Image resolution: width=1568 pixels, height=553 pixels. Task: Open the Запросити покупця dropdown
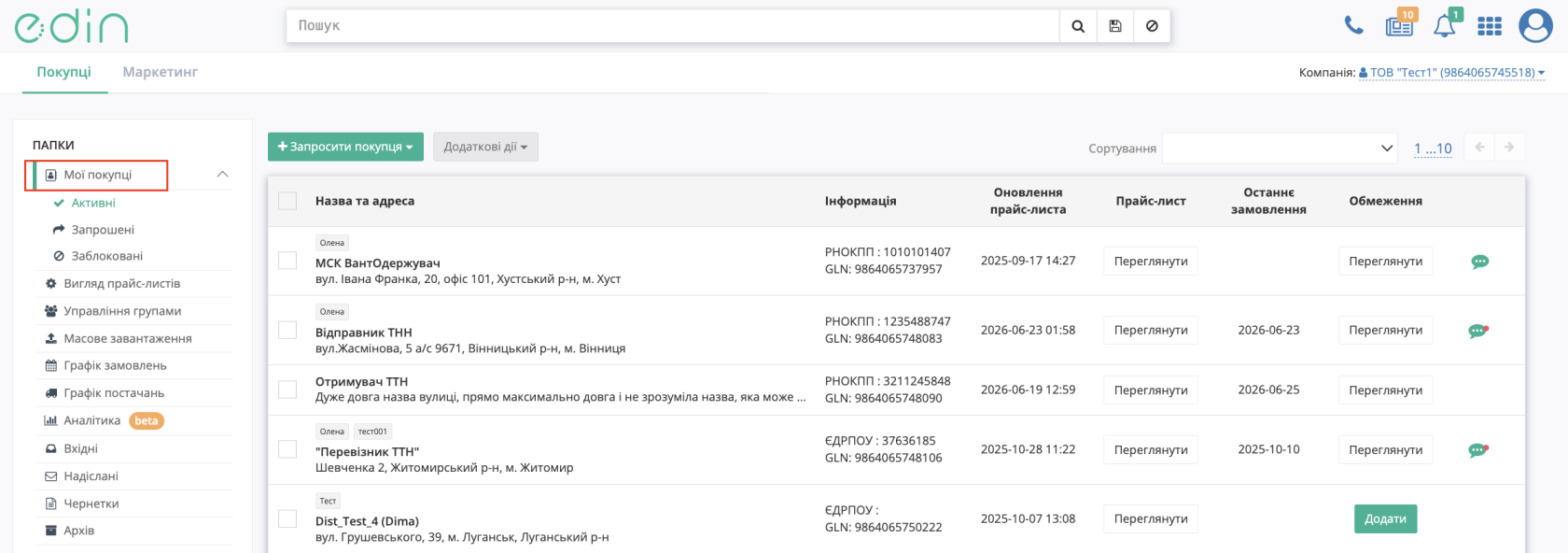tap(345, 147)
